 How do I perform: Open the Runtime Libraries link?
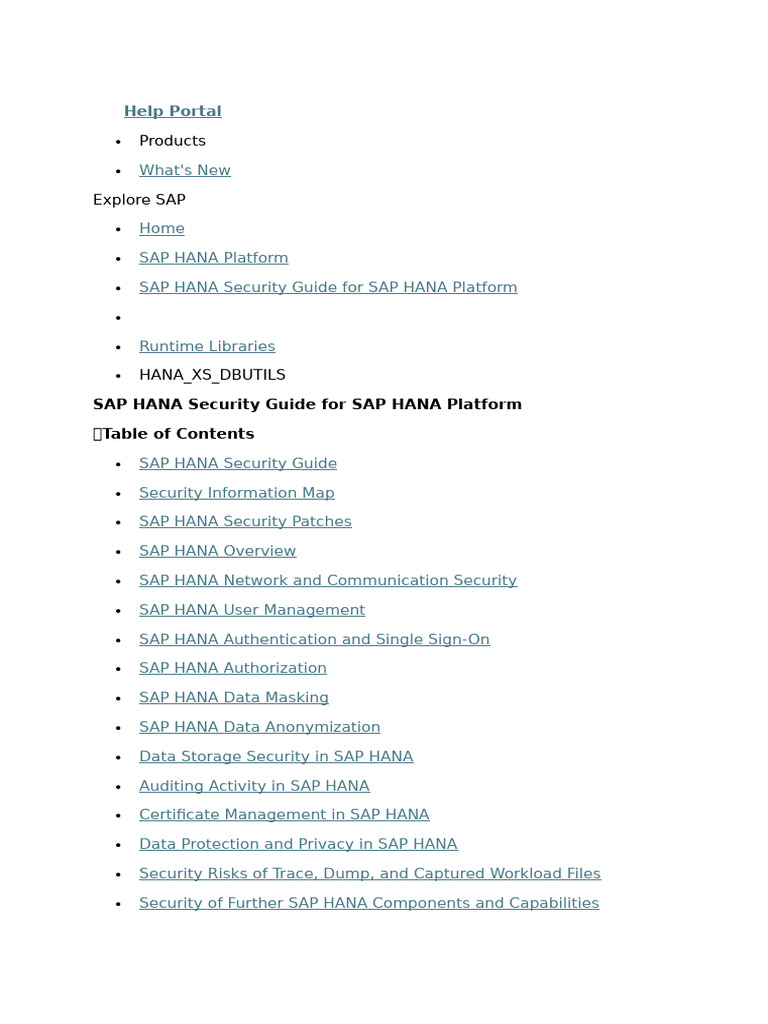point(207,346)
